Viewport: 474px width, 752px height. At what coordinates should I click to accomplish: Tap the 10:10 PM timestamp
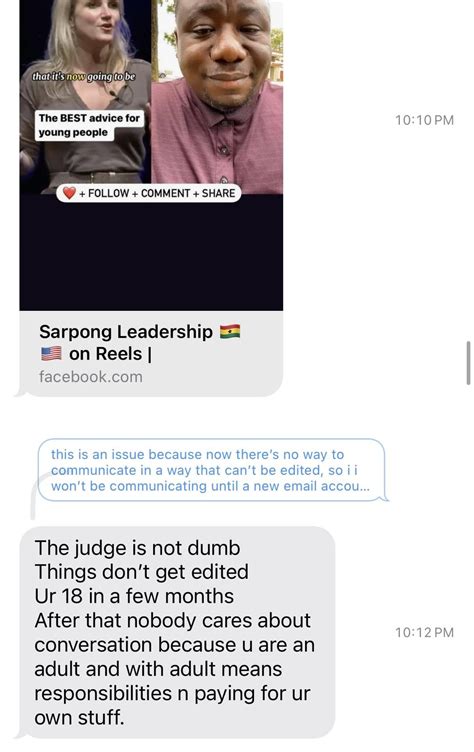pos(424,120)
